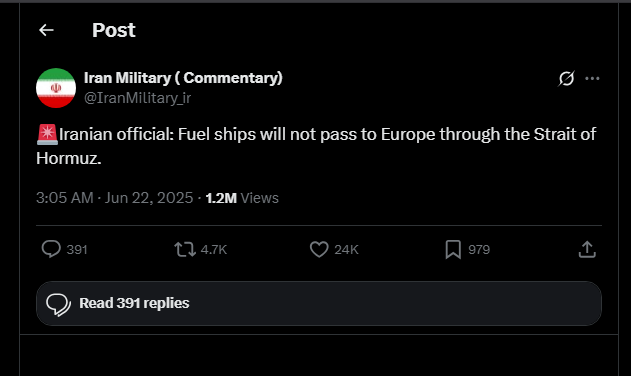Repost using the retweet arrows icon

point(185,249)
